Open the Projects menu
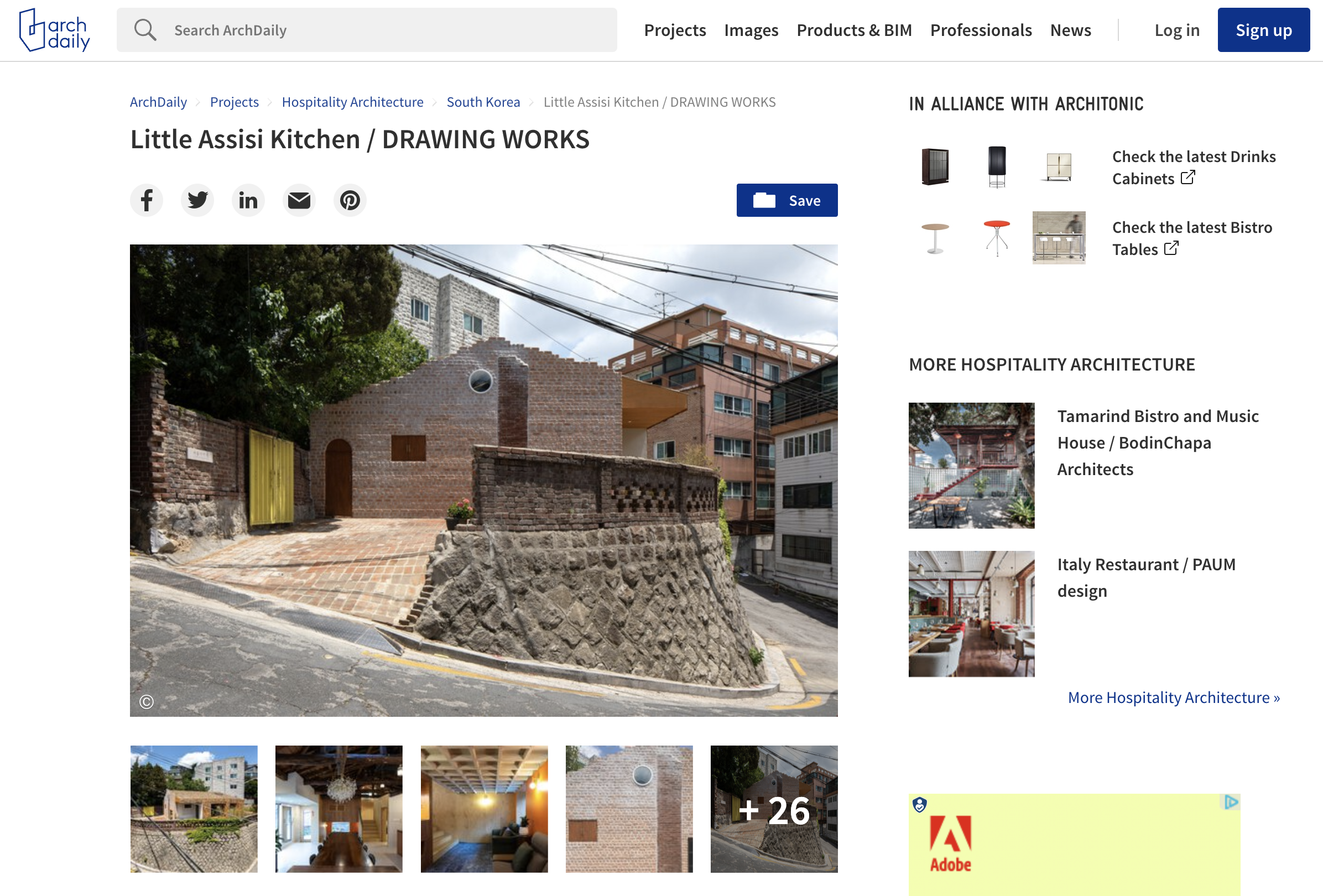 [675, 30]
